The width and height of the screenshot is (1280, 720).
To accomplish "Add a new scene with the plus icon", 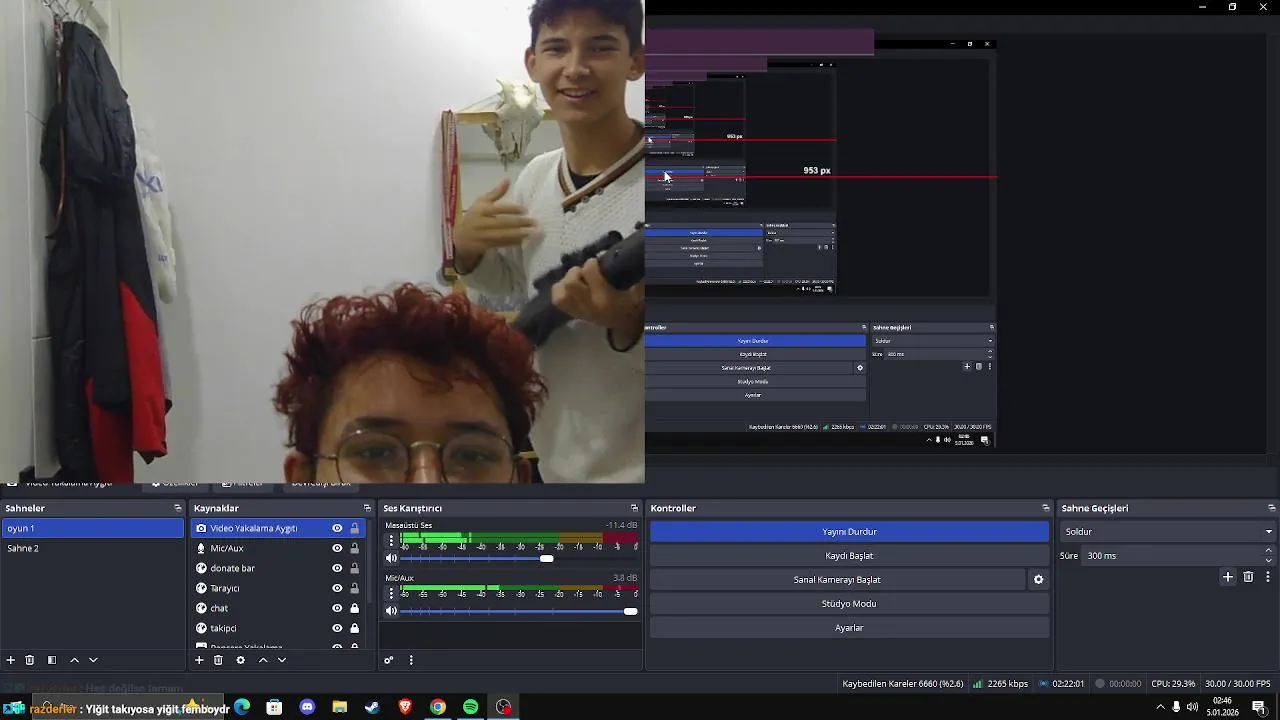I will tap(11, 660).
